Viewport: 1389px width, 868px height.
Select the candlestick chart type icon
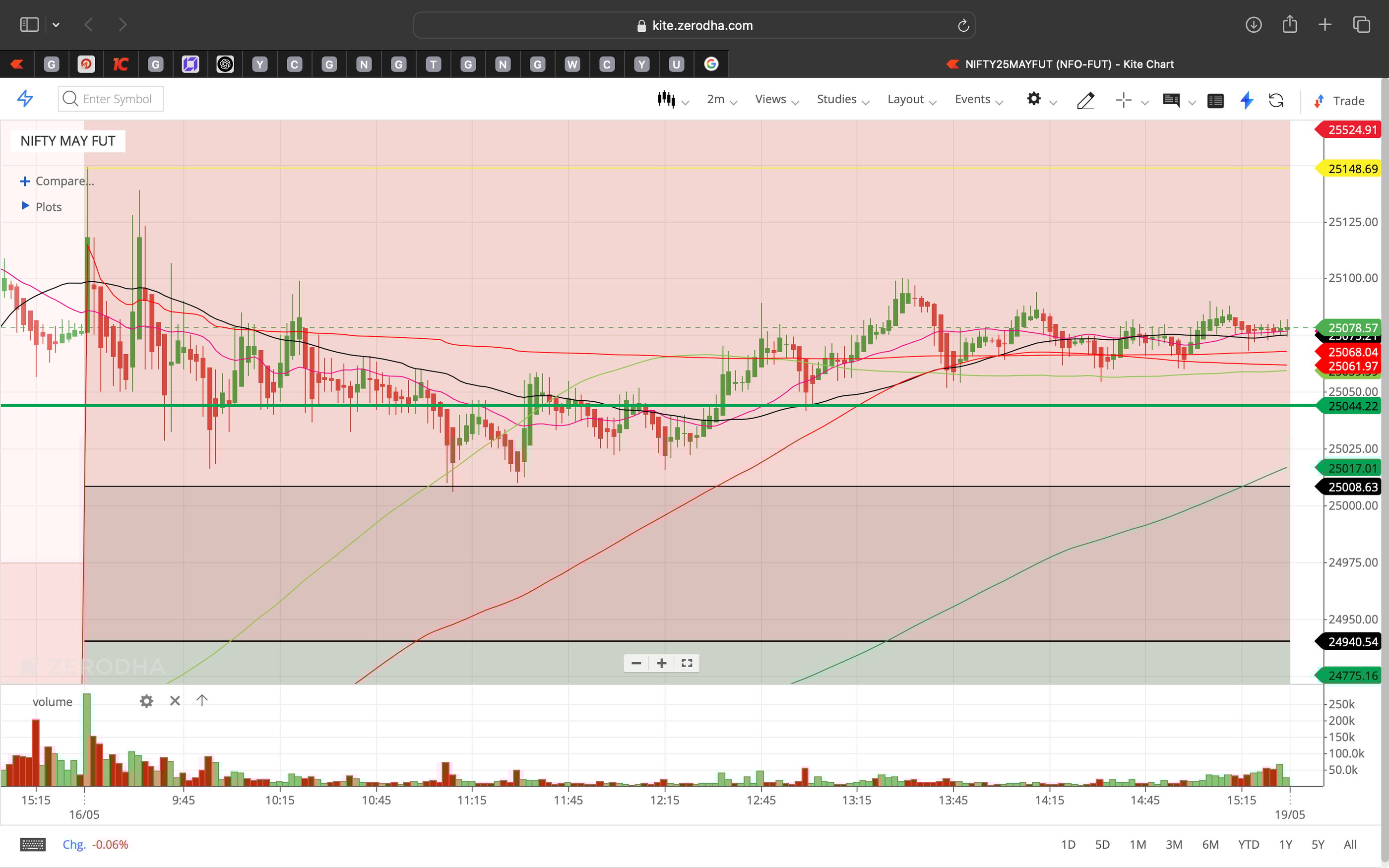point(666,99)
